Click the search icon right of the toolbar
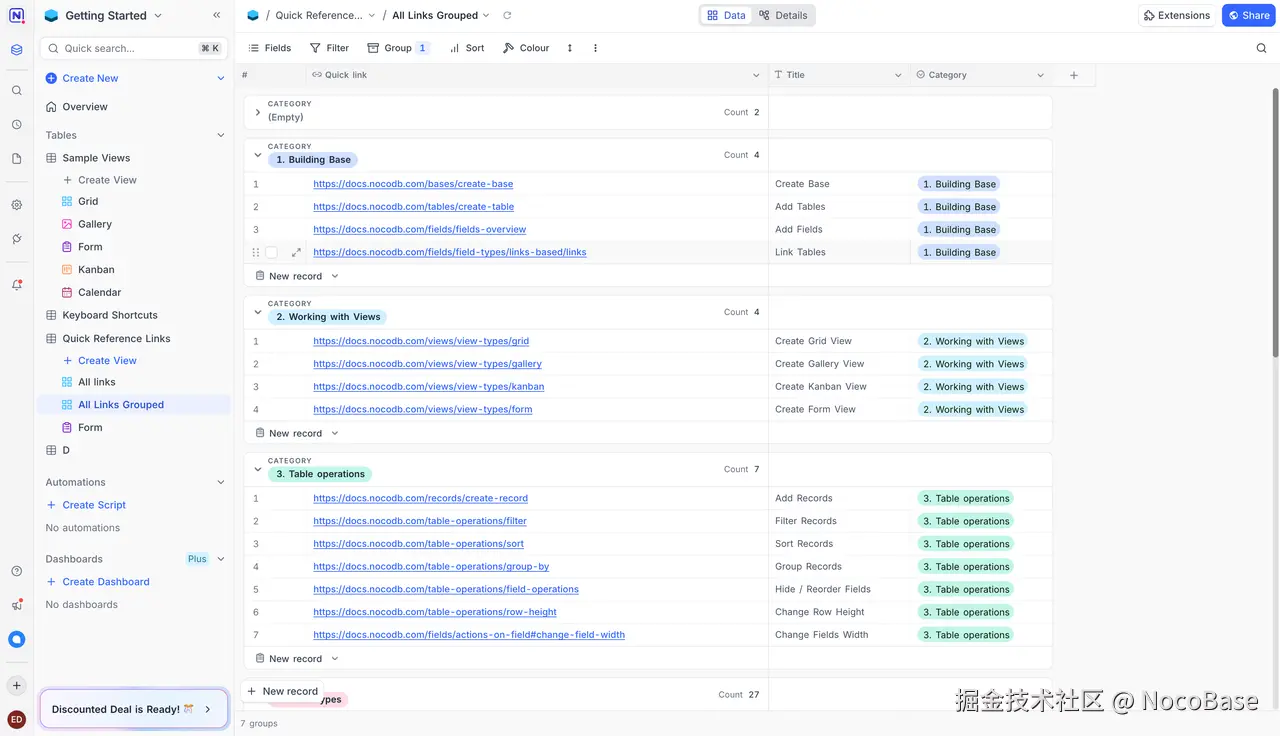 click(x=1261, y=48)
